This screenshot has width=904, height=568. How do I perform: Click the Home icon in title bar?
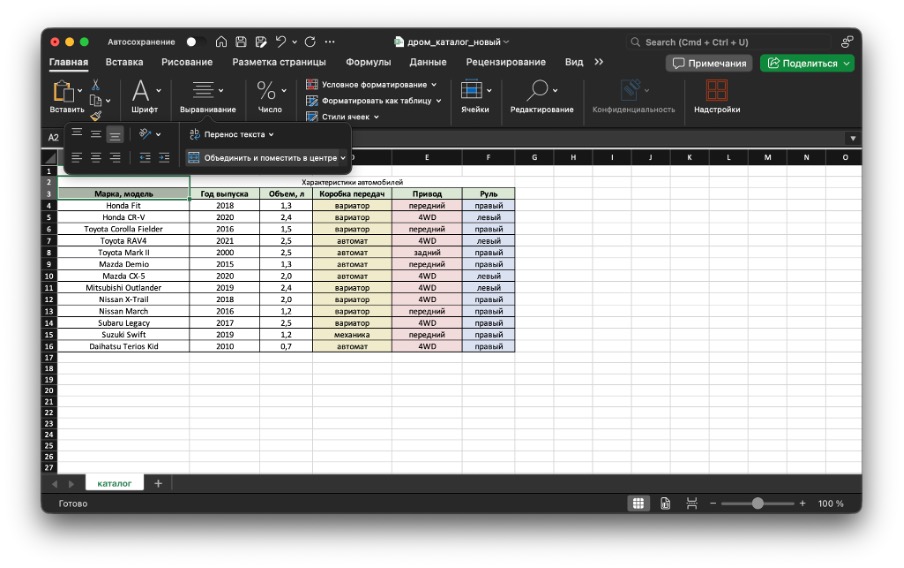tap(221, 42)
